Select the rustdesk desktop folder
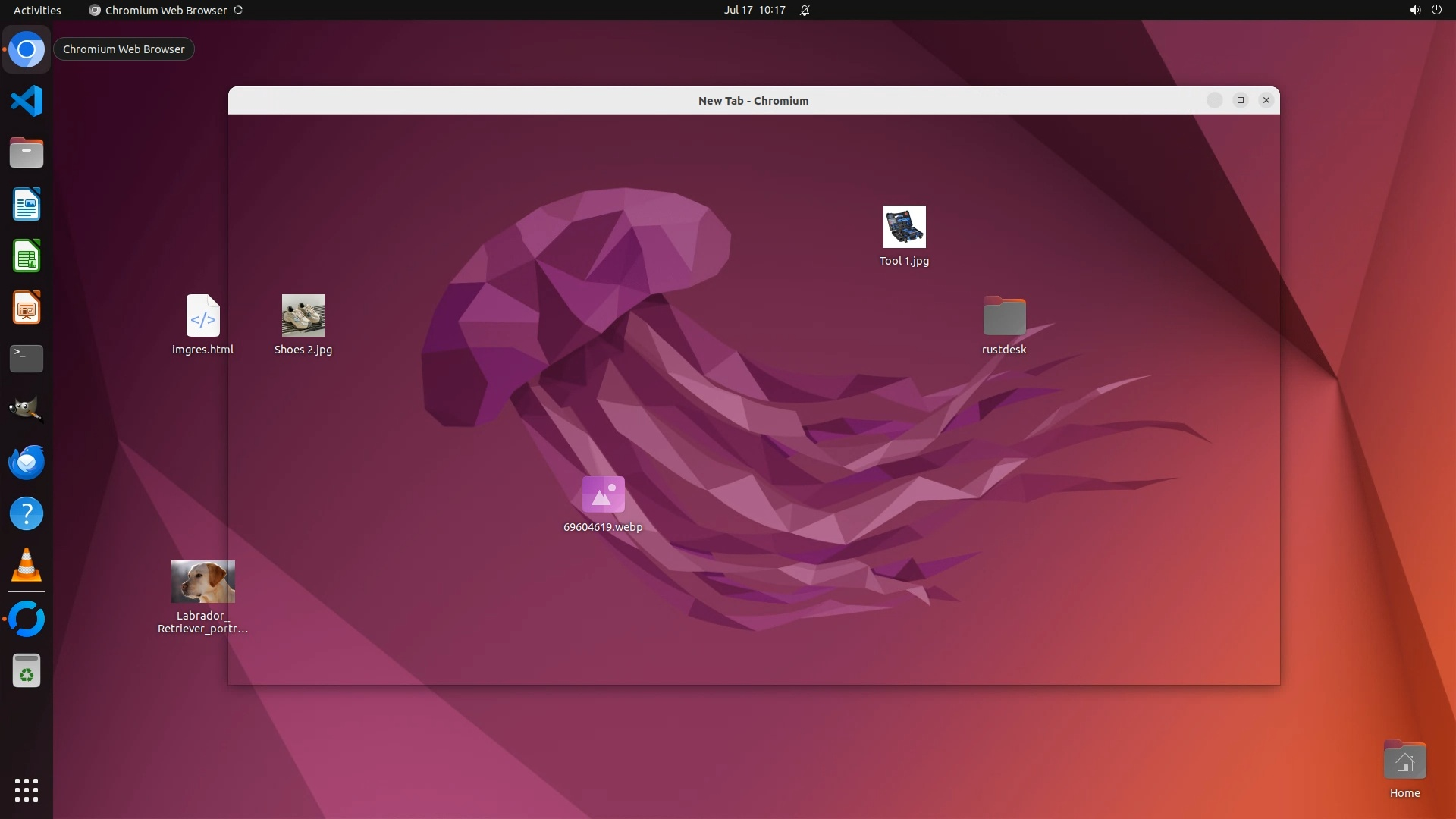Image resolution: width=1456 pixels, height=819 pixels. tap(1004, 316)
